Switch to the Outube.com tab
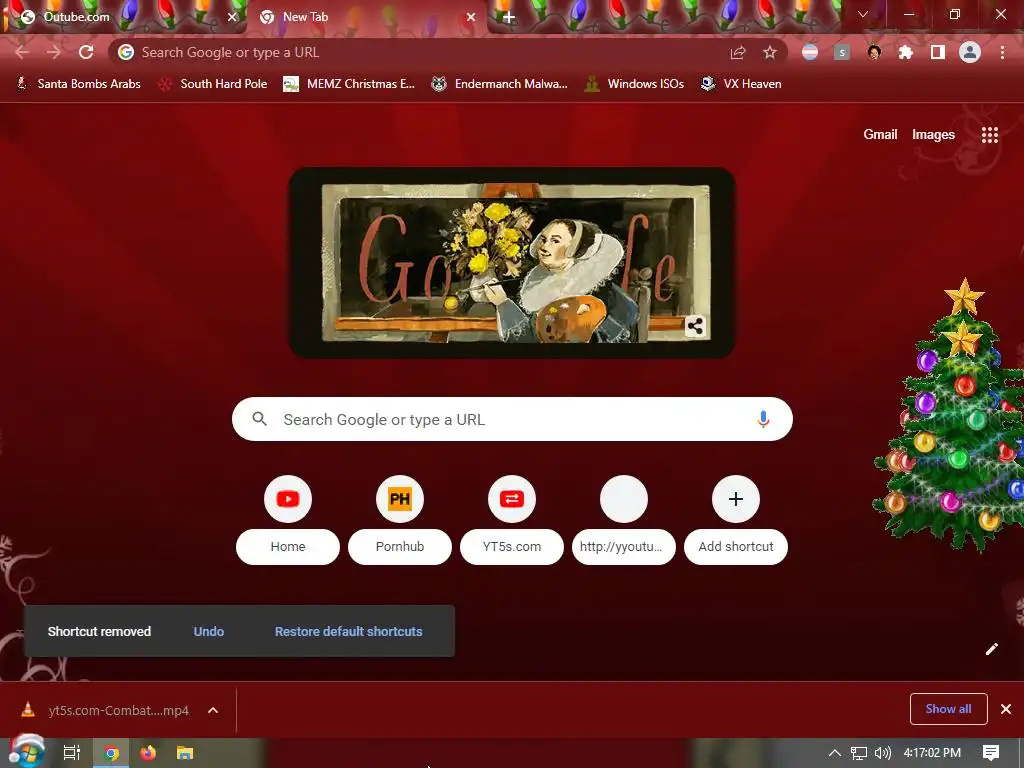The height and width of the screenshot is (768, 1024). 124,17
